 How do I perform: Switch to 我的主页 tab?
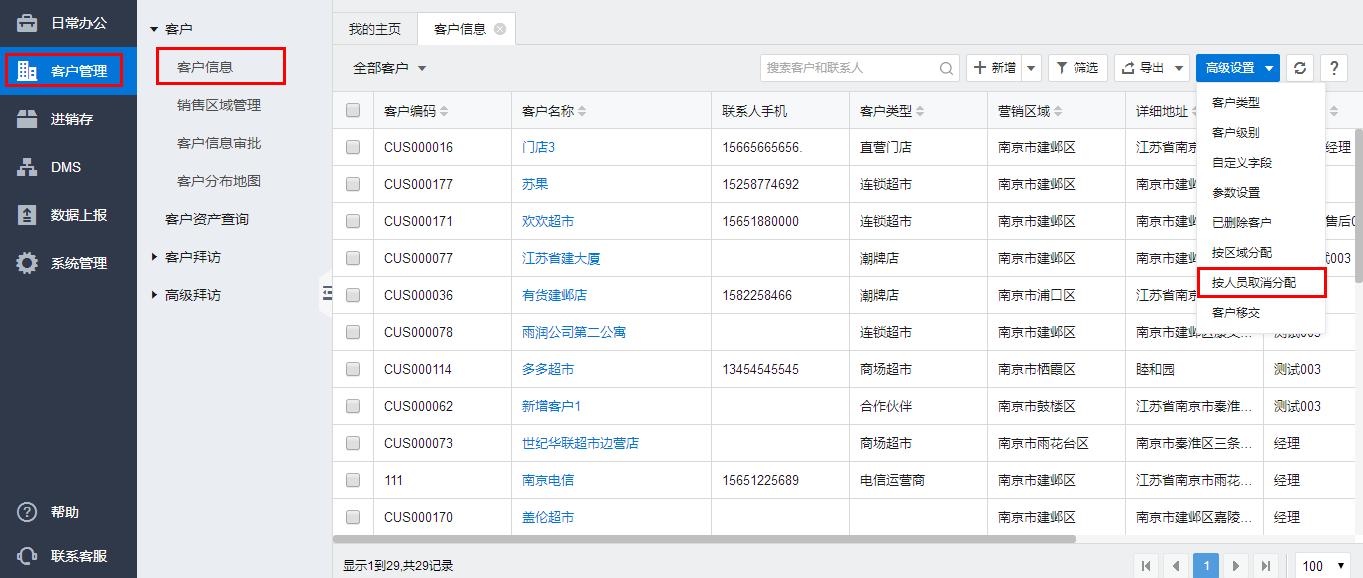[x=374, y=29]
